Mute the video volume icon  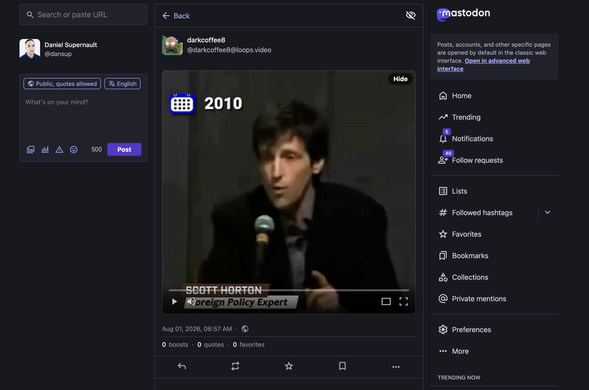(x=191, y=301)
